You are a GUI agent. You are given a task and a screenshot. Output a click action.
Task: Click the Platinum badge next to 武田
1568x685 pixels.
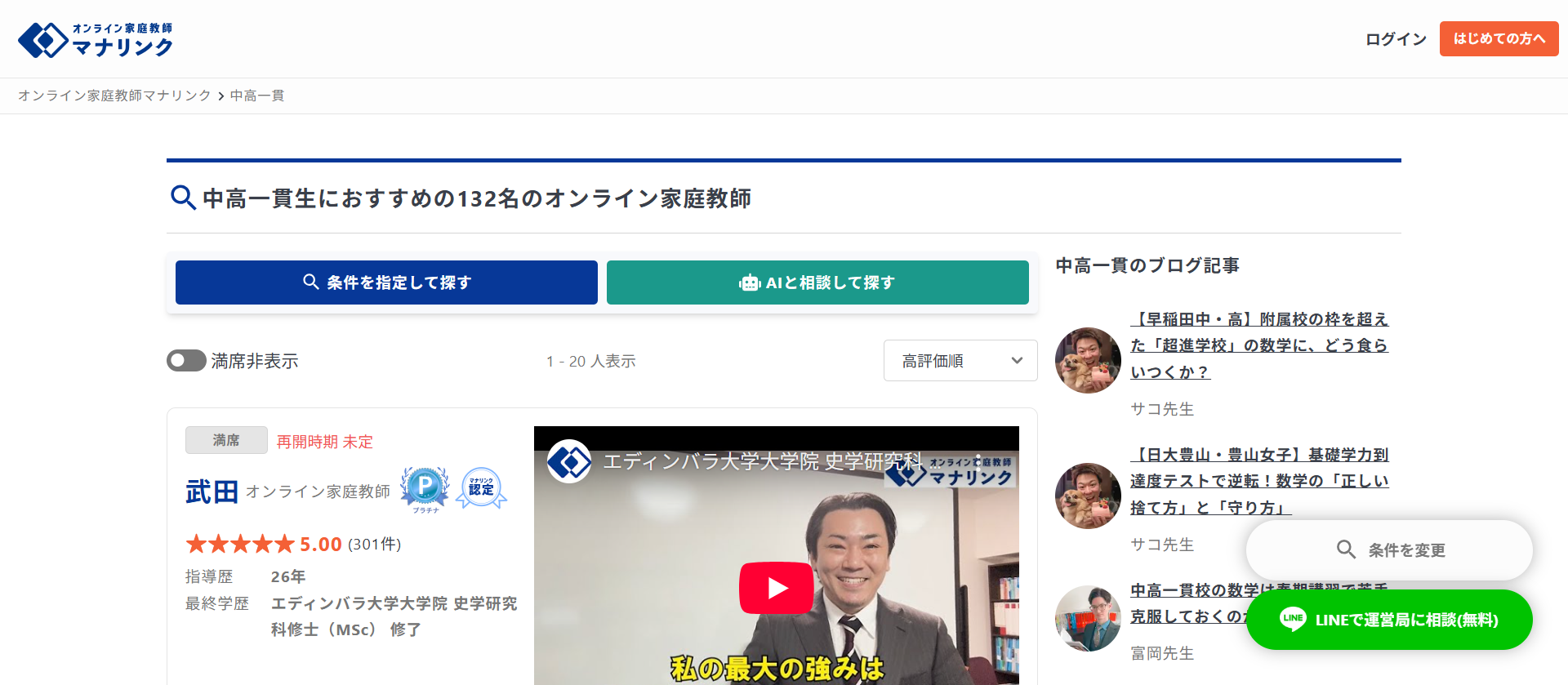coord(425,489)
